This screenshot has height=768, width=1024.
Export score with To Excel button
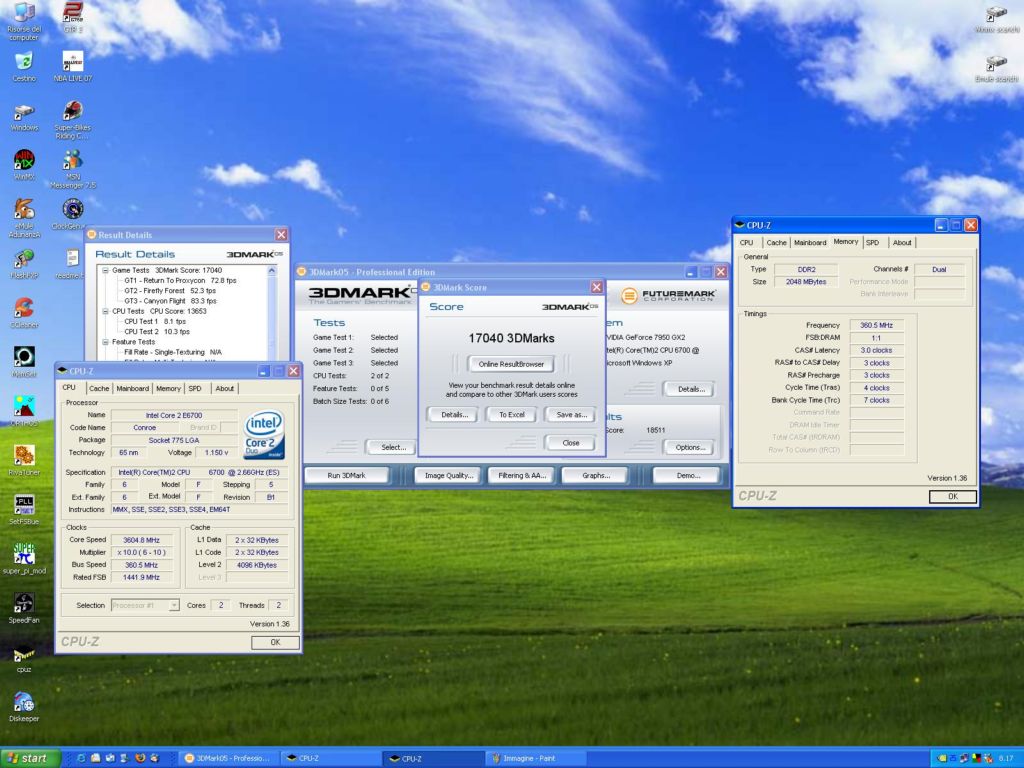point(512,415)
